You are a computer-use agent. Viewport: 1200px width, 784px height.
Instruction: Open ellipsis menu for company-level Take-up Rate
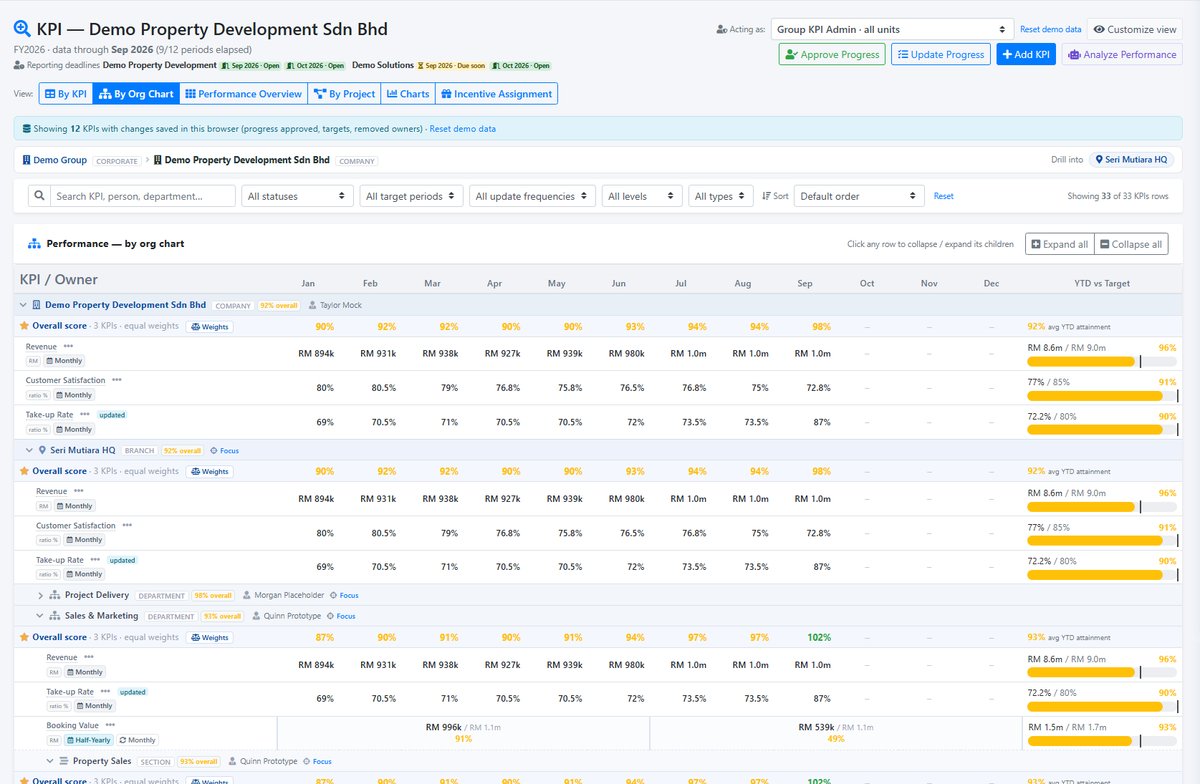85,414
